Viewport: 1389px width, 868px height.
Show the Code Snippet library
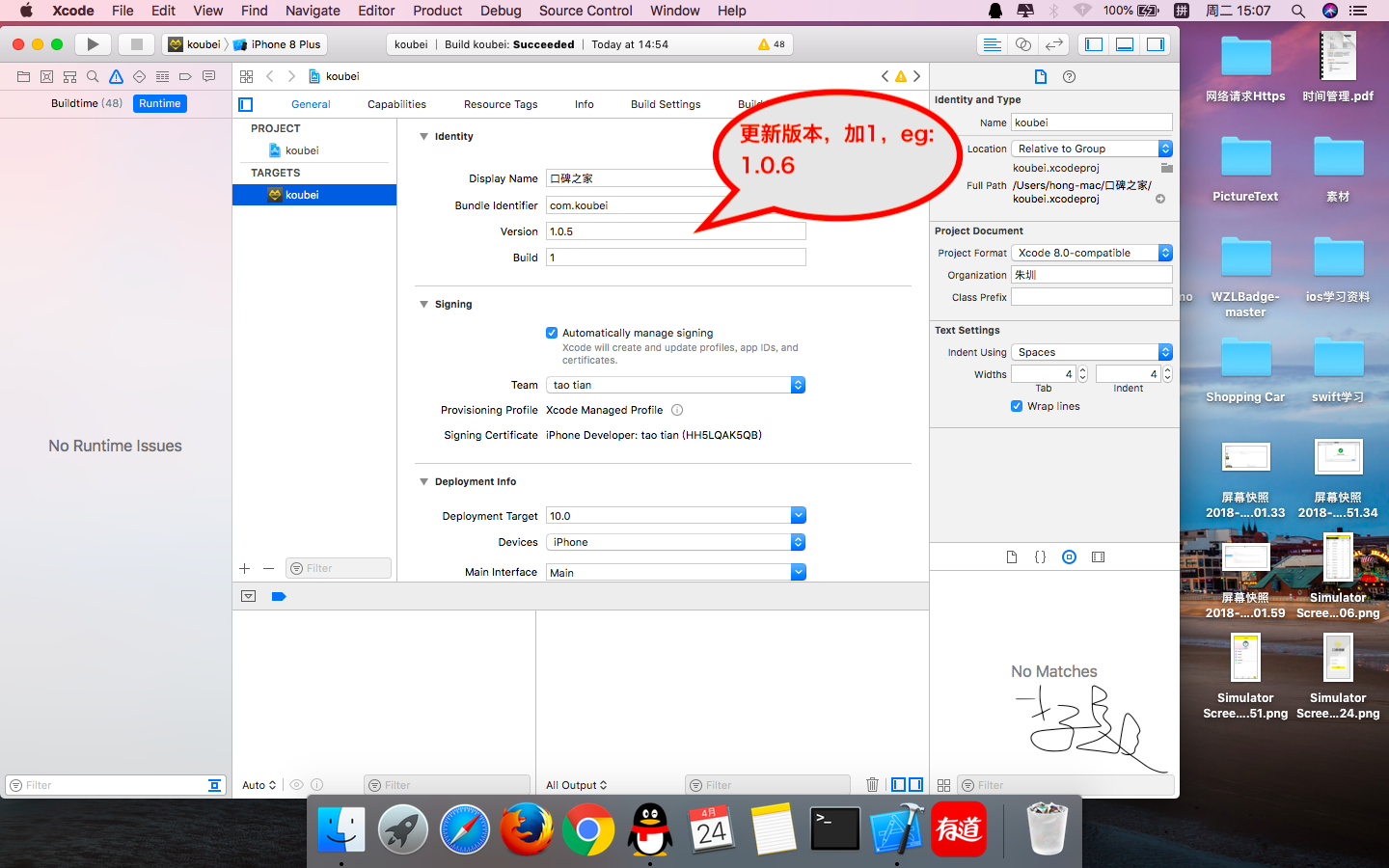click(x=1040, y=556)
